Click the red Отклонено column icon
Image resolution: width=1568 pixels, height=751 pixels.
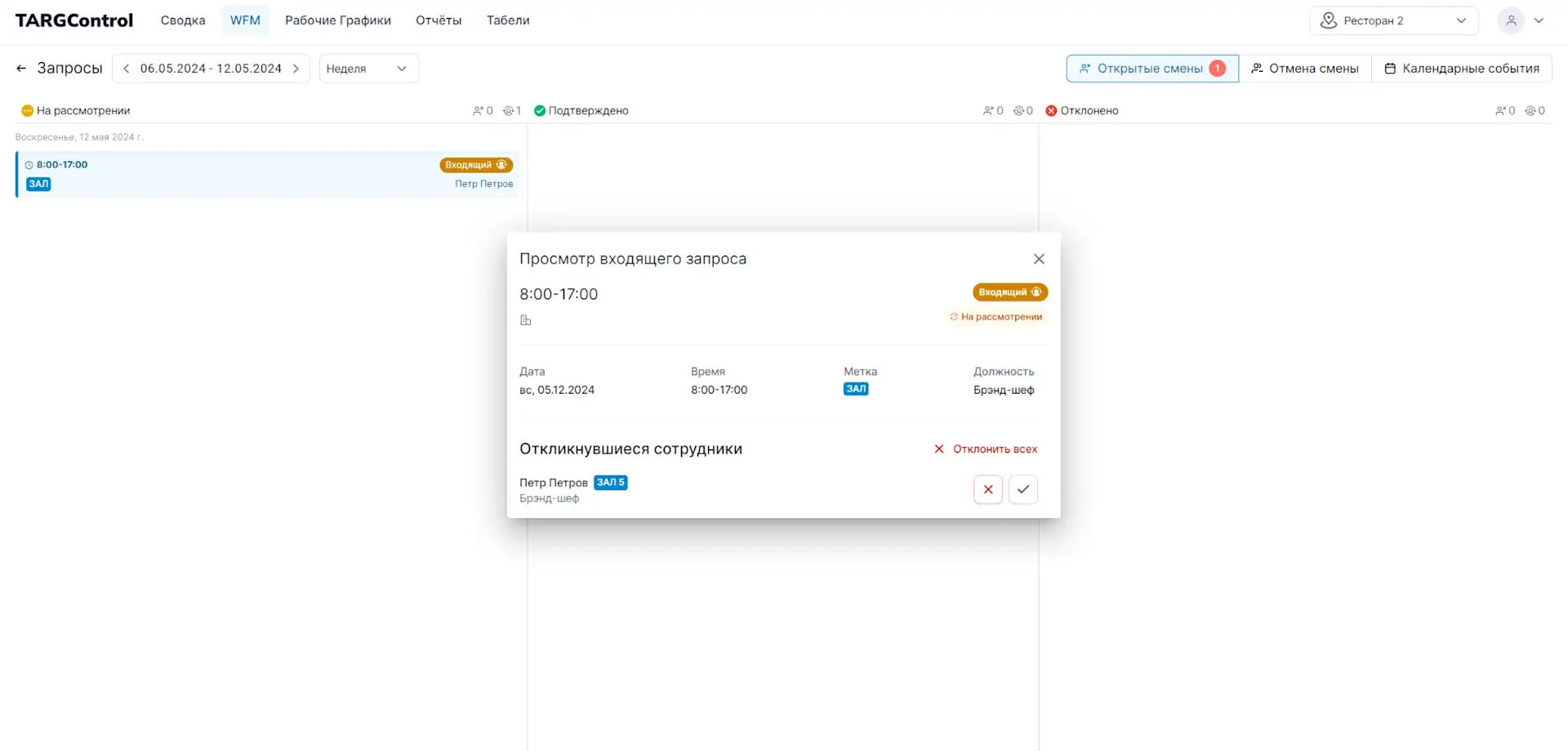pyautogui.click(x=1051, y=111)
